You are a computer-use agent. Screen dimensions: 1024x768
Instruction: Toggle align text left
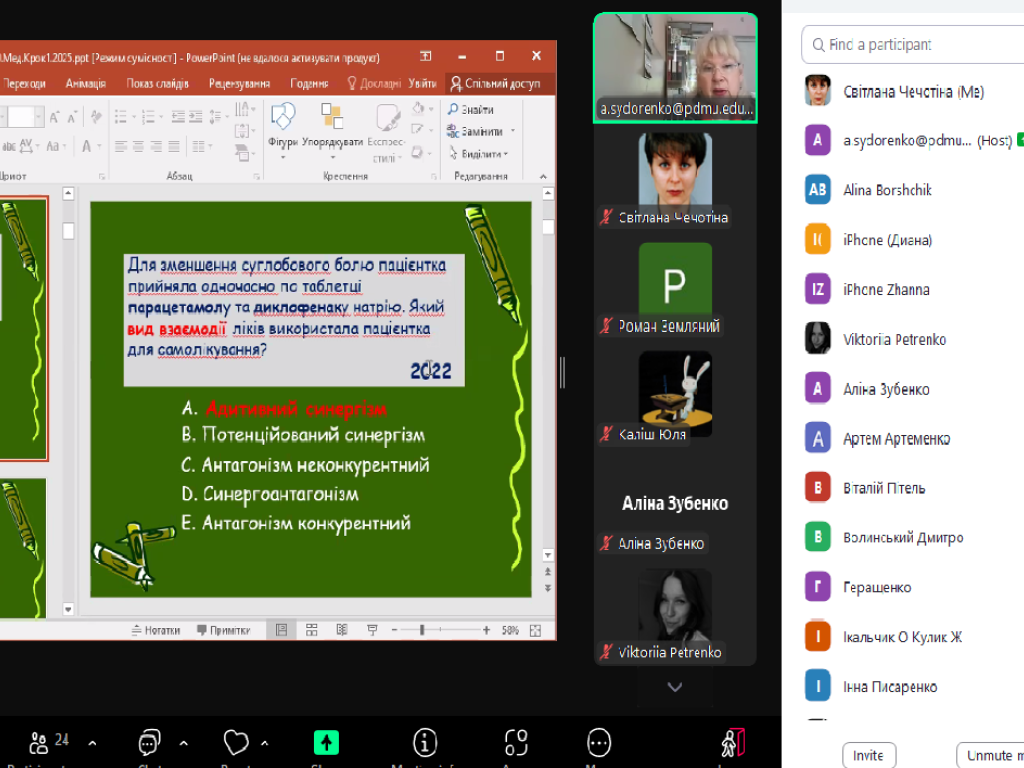[x=121, y=146]
